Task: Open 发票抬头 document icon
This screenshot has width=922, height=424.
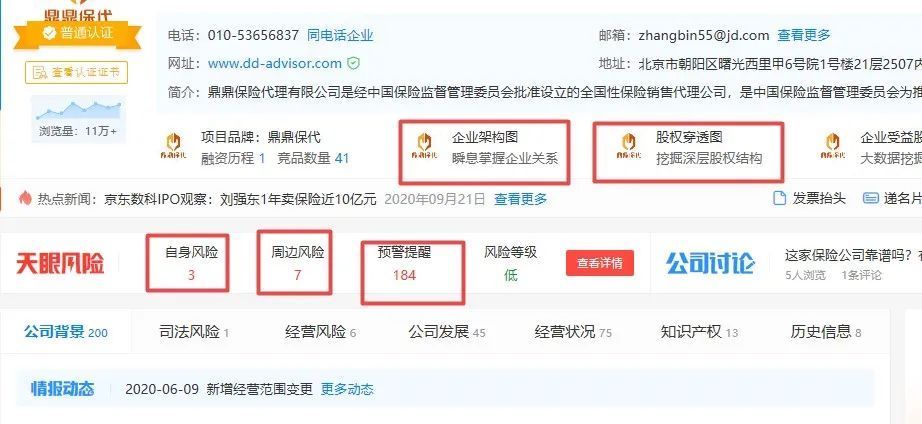Action: point(779,198)
